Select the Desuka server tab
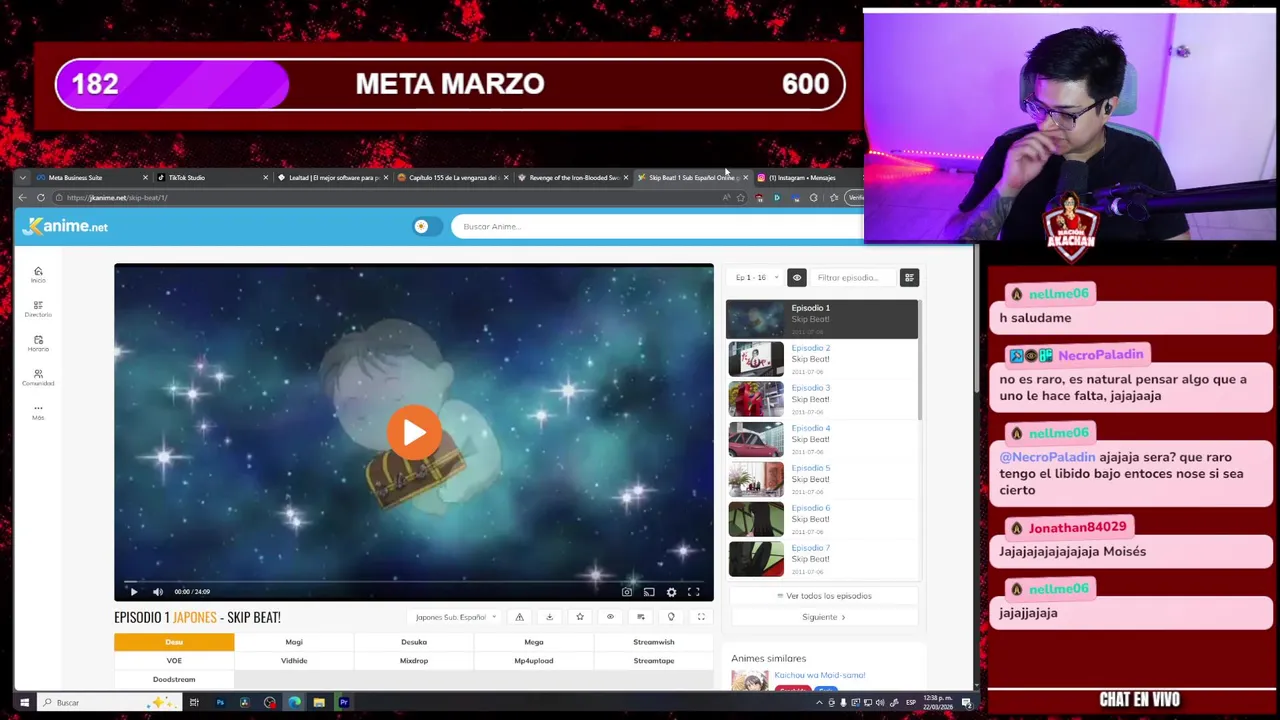 (x=414, y=642)
